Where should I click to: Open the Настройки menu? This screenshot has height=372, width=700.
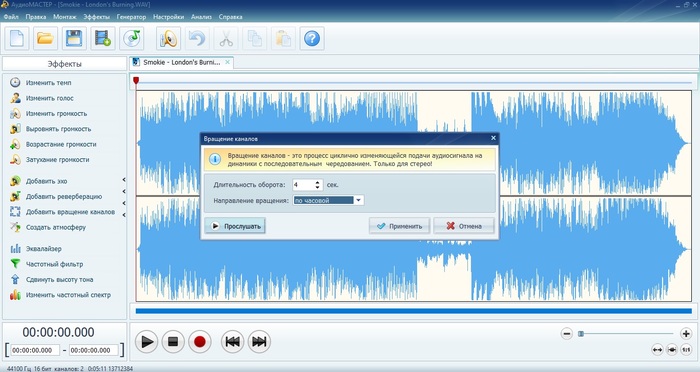[x=168, y=17]
